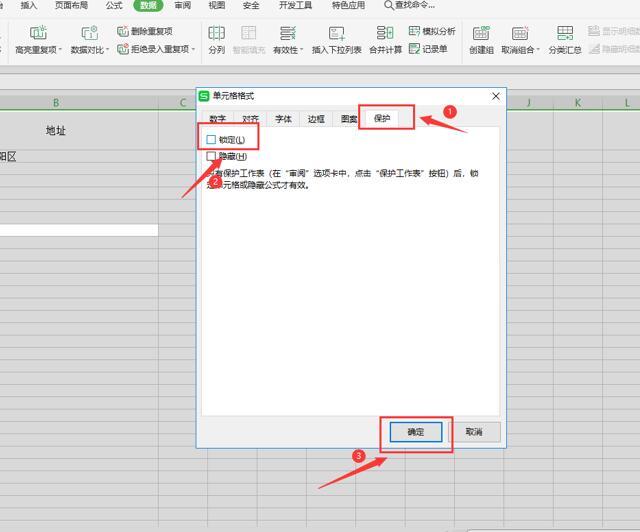The height and width of the screenshot is (532, 640).
Task: Click the Record Form (记录单) icon
Action: 415,49
